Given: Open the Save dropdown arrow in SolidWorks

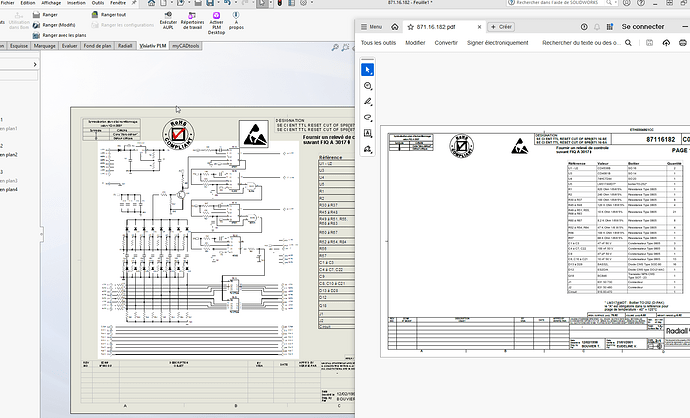Looking at the screenshot, I should click(217, 3).
